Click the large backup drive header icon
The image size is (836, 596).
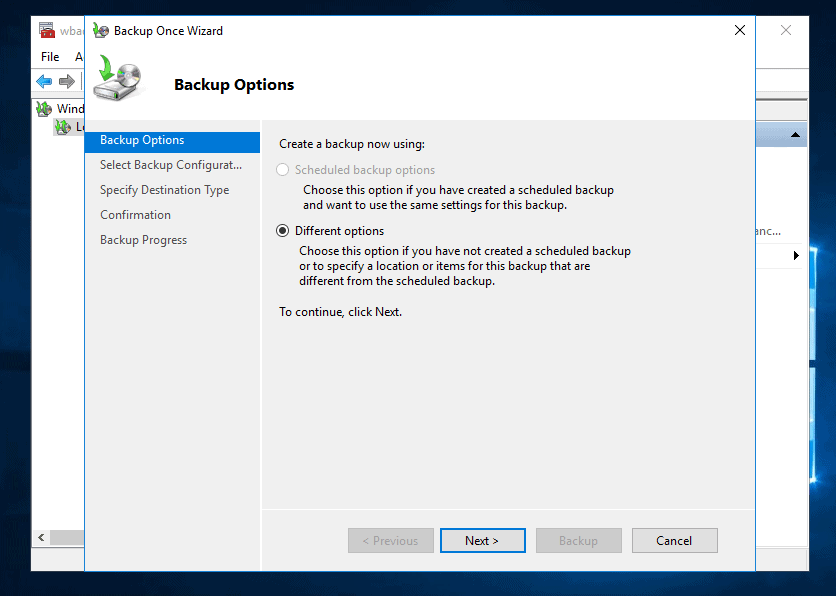(x=118, y=79)
